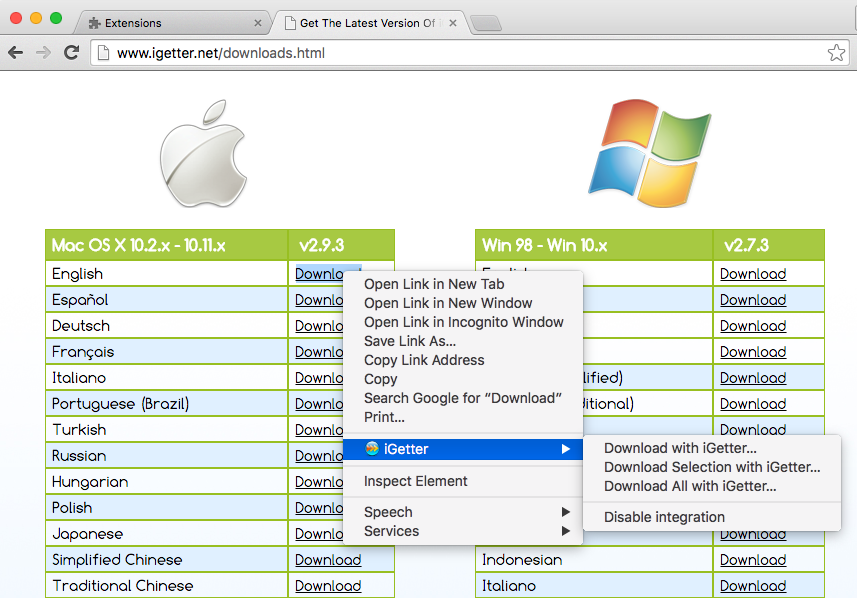
Task: Choose Download with iGetter...
Action: pos(680,448)
